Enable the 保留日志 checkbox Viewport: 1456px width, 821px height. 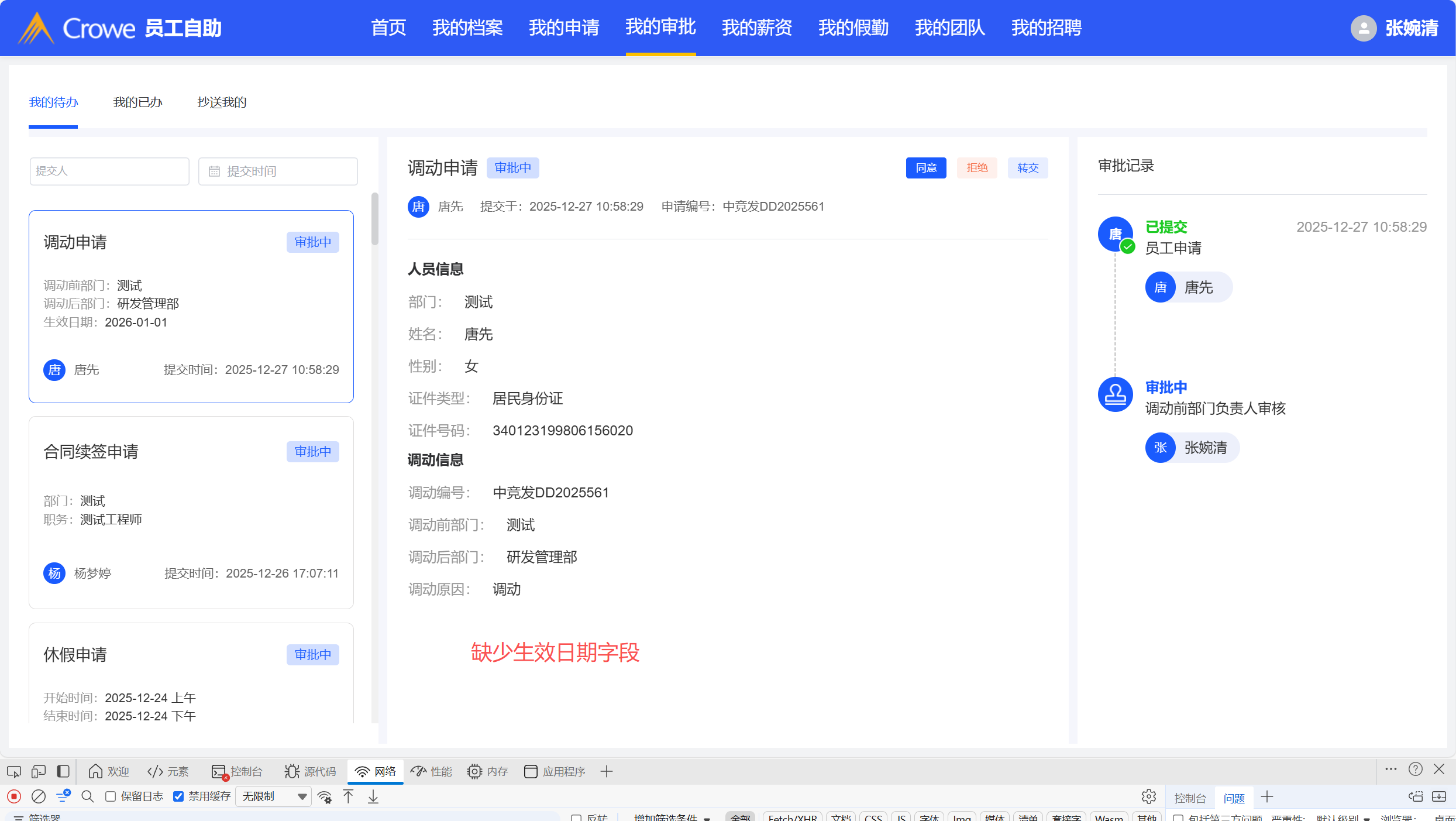(111, 796)
